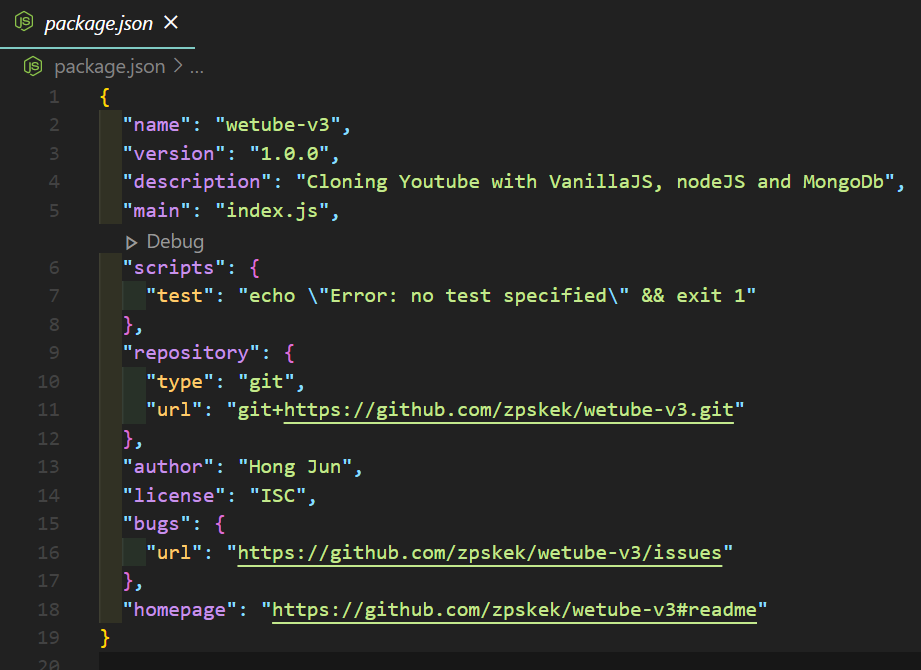
Task: Open the package.json breadcrumb item
Action: [110, 67]
